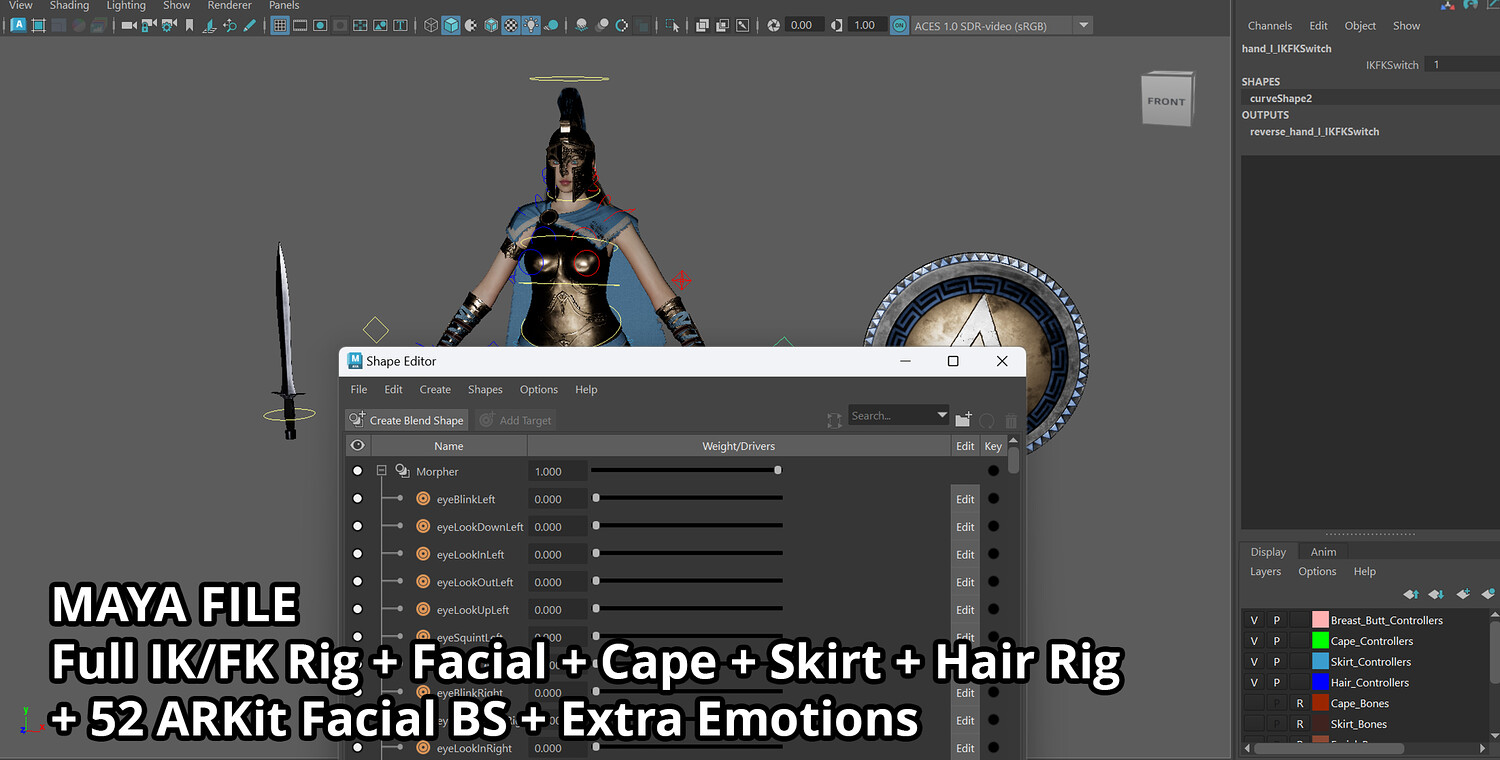
Task: Open the Layers menu in layer editor
Action: (x=1265, y=572)
